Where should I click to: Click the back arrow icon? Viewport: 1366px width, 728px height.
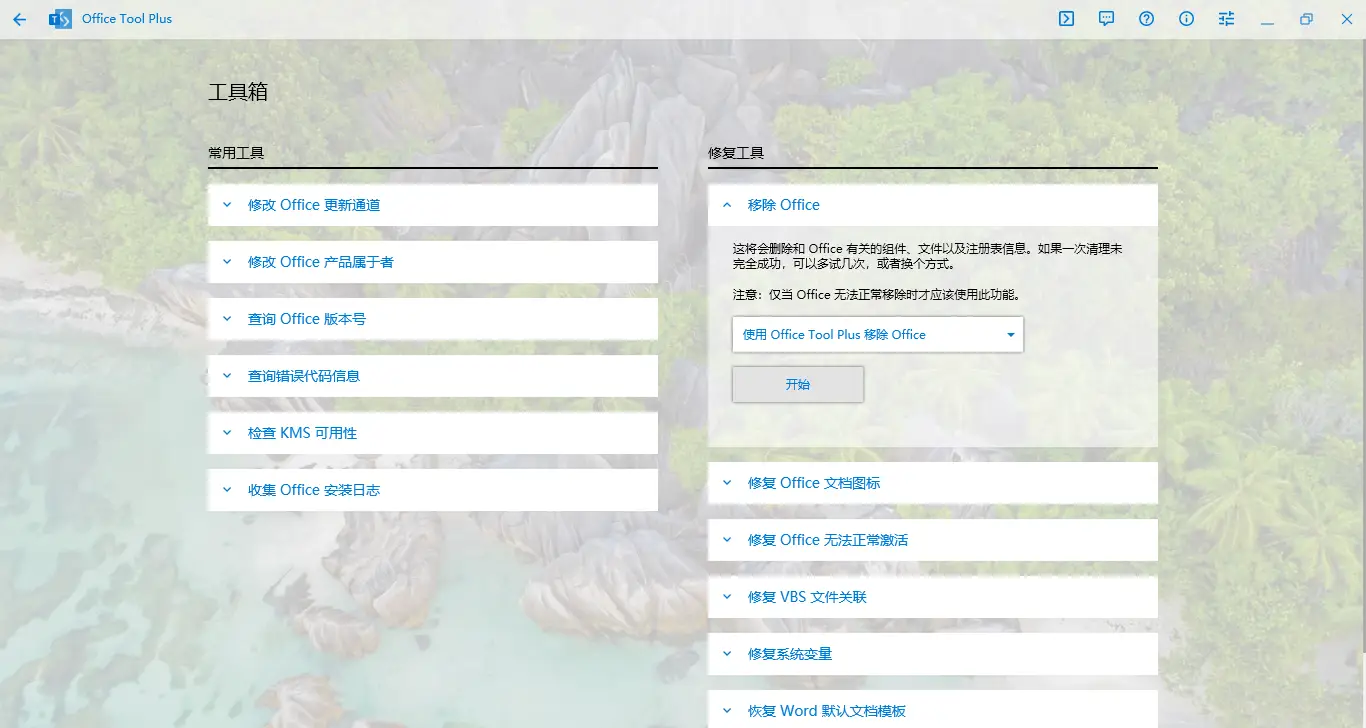20,19
